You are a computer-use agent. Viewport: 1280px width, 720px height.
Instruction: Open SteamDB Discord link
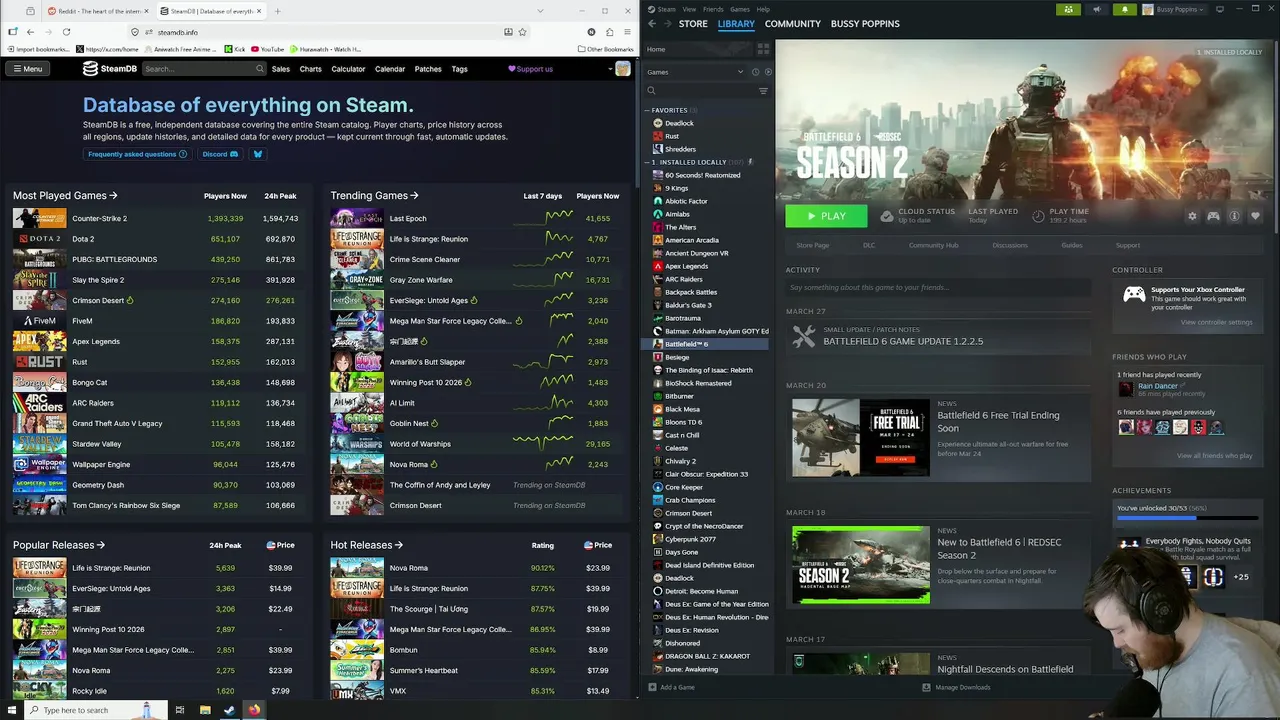(220, 154)
